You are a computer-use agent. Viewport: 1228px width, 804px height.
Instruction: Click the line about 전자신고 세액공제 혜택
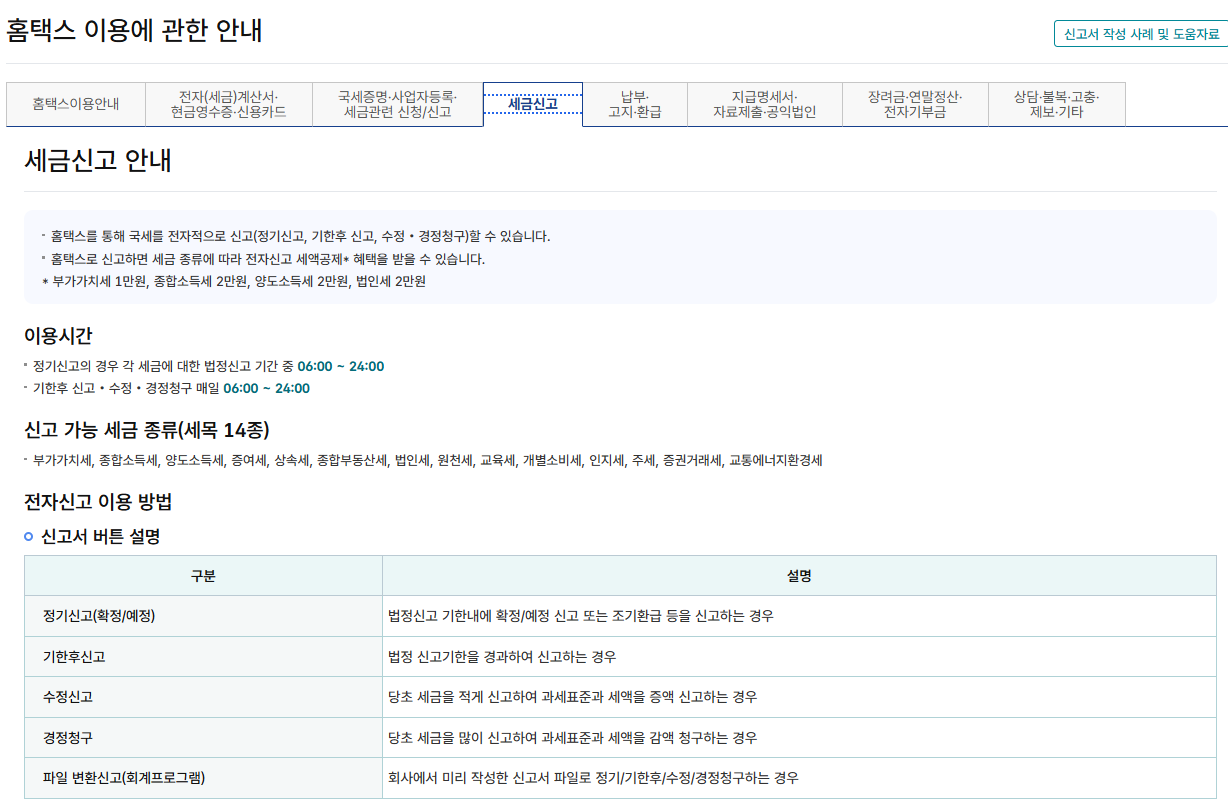click(x=267, y=259)
